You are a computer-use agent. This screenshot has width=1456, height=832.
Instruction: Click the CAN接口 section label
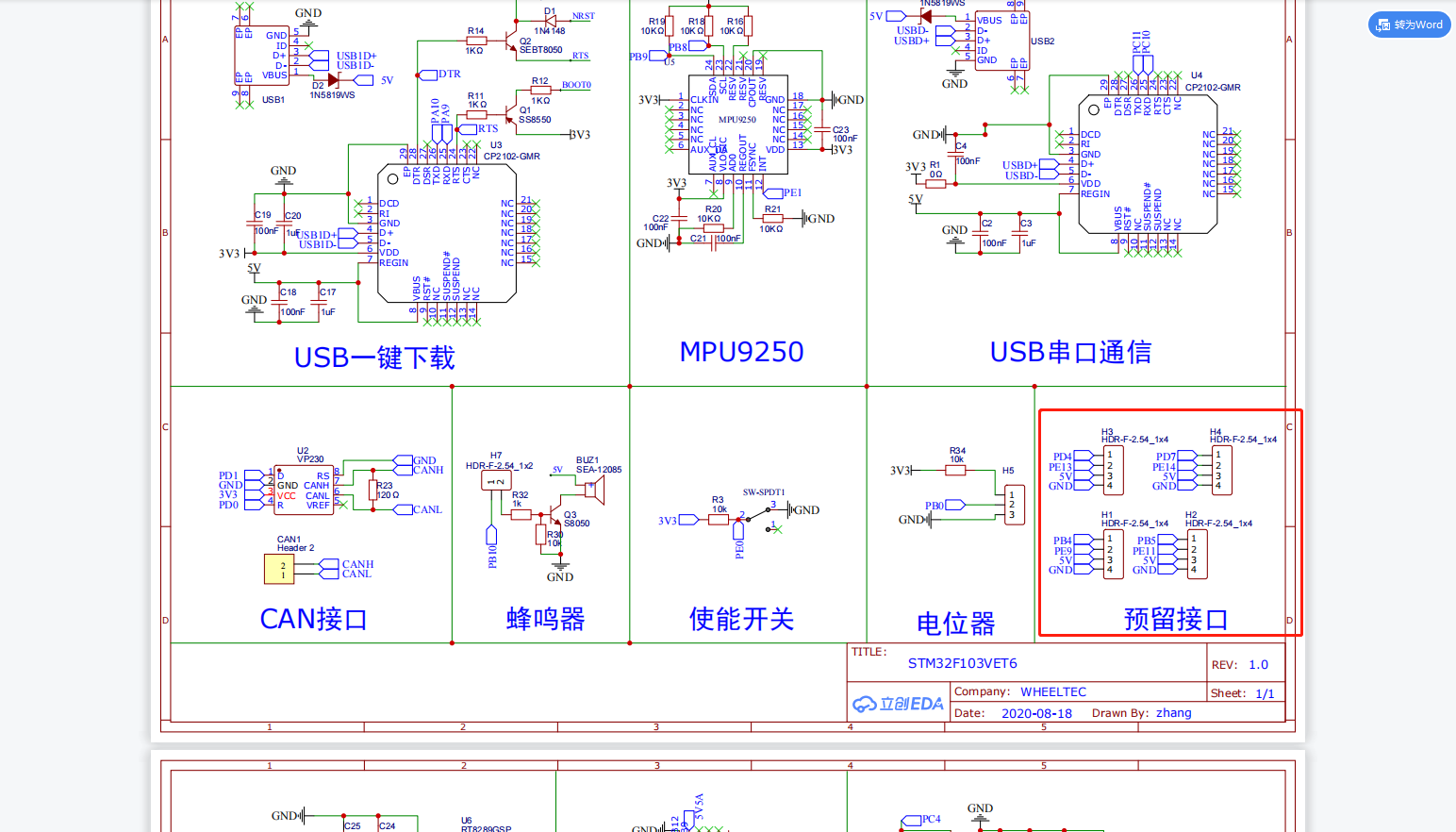click(313, 619)
